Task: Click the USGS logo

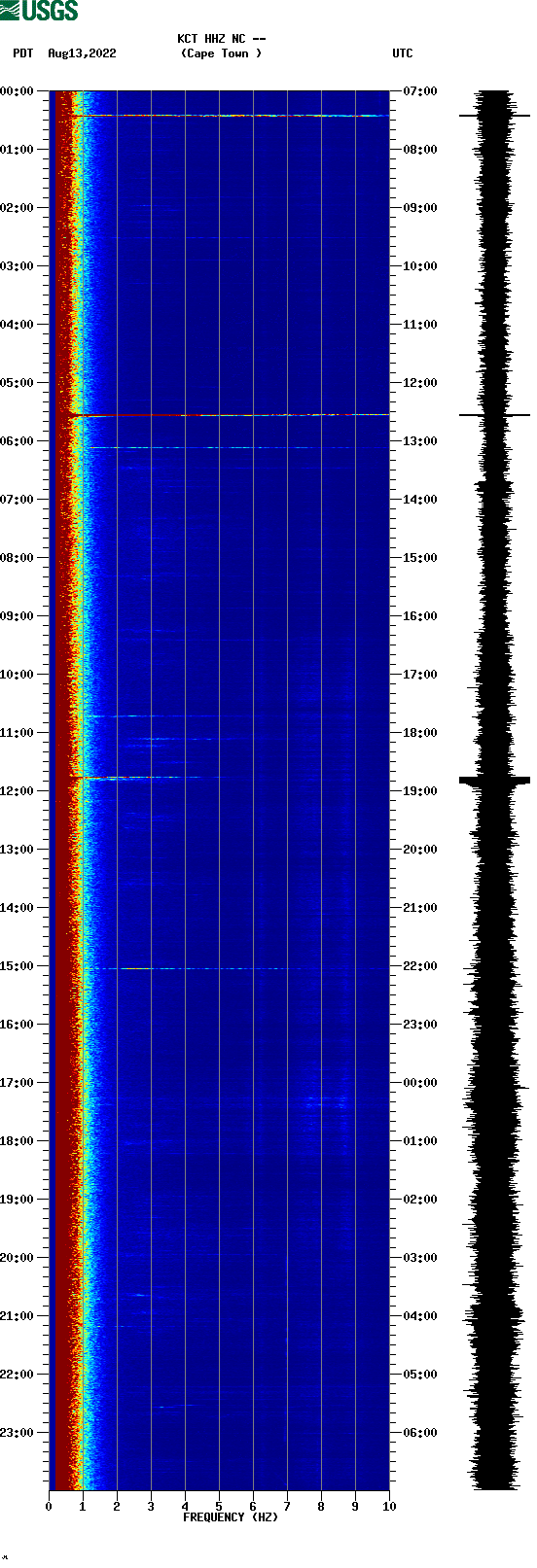Action: pyautogui.click(x=39, y=11)
